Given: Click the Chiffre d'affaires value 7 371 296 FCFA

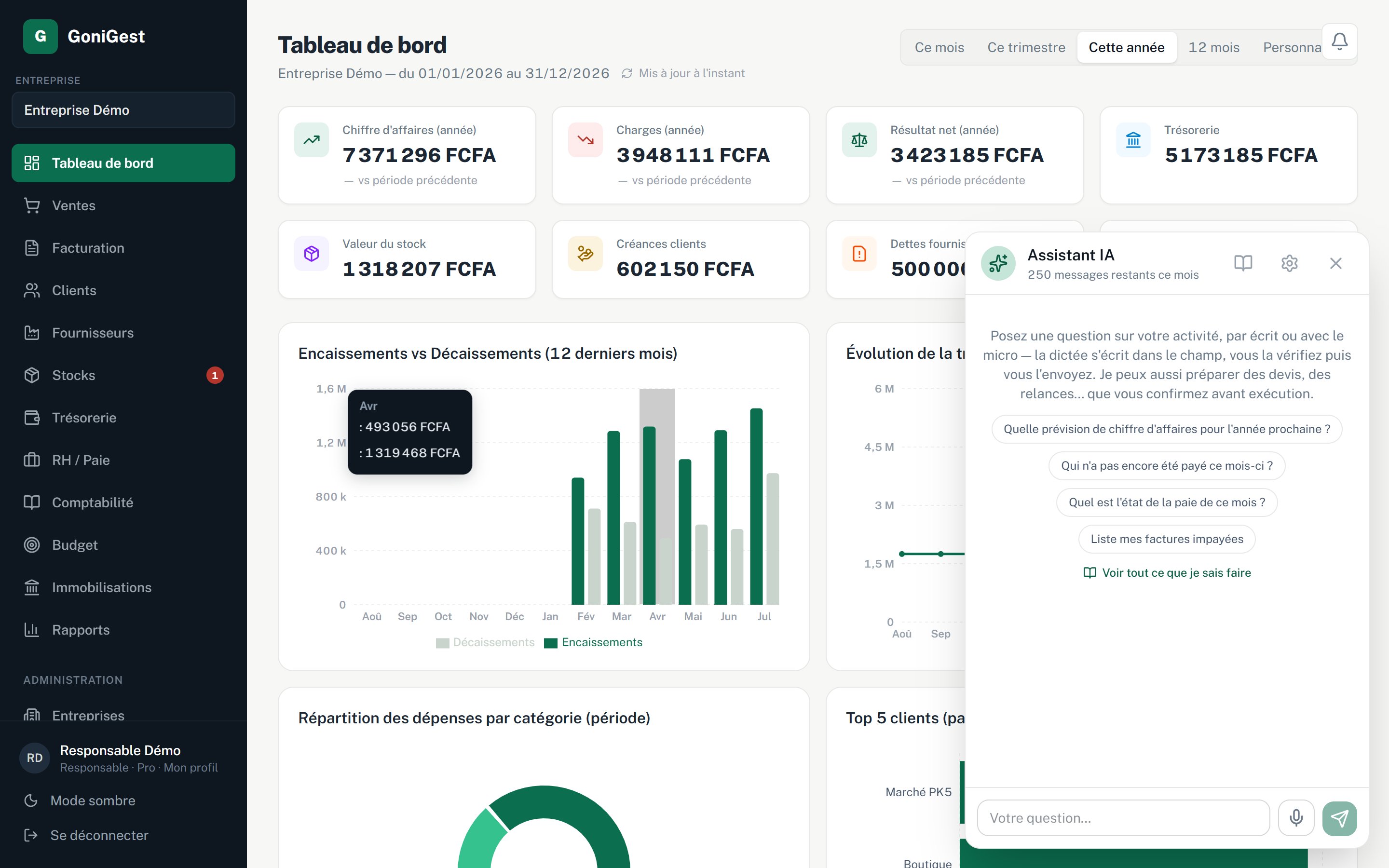Looking at the screenshot, I should (419, 155).
